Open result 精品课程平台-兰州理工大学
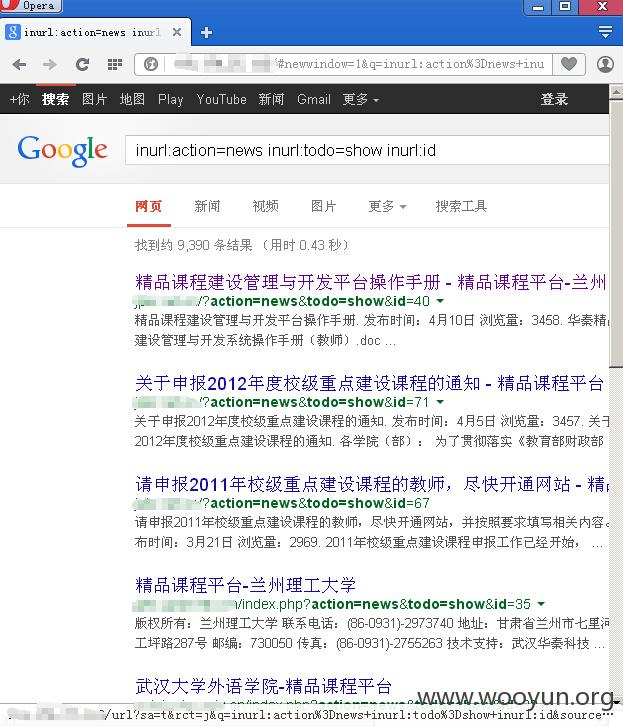This screenshot has height=726, width=623. point(245,585)
